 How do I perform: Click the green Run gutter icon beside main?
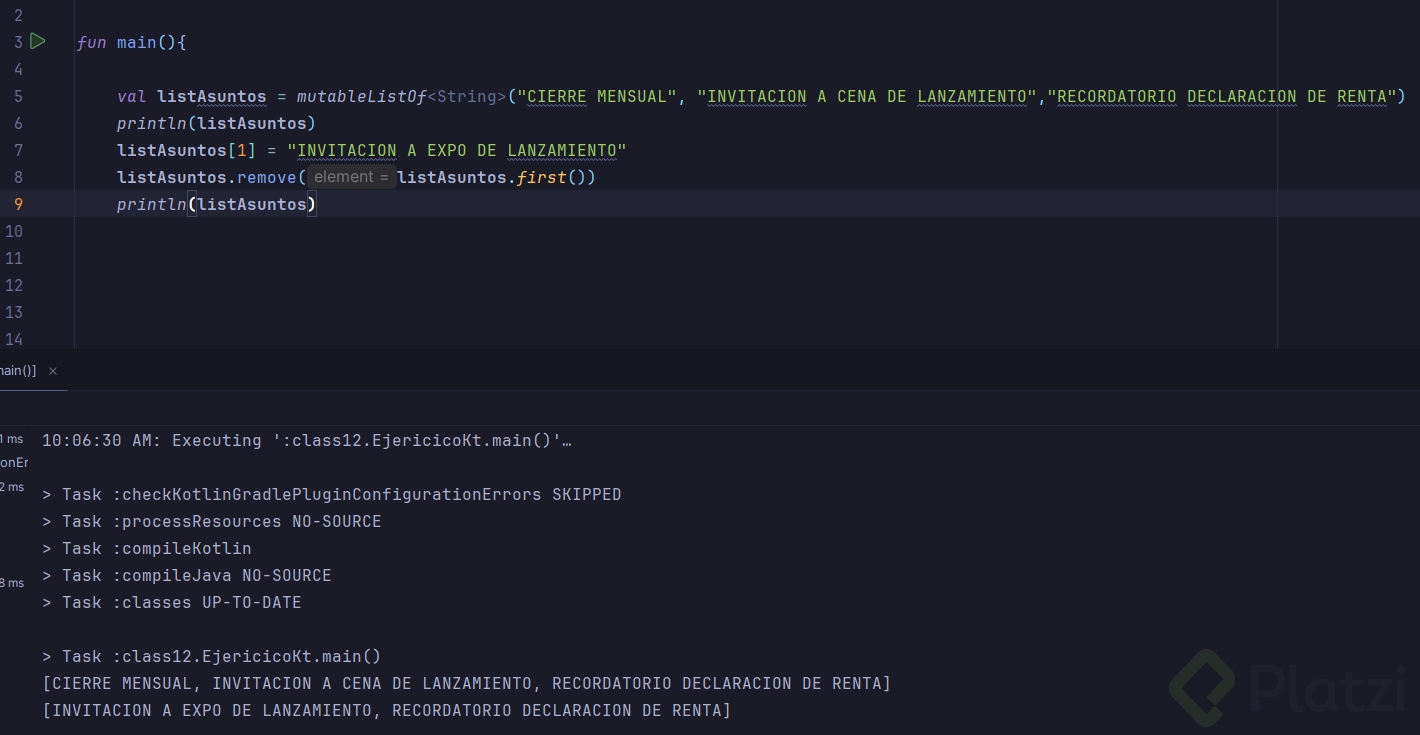tap(37, 41)
